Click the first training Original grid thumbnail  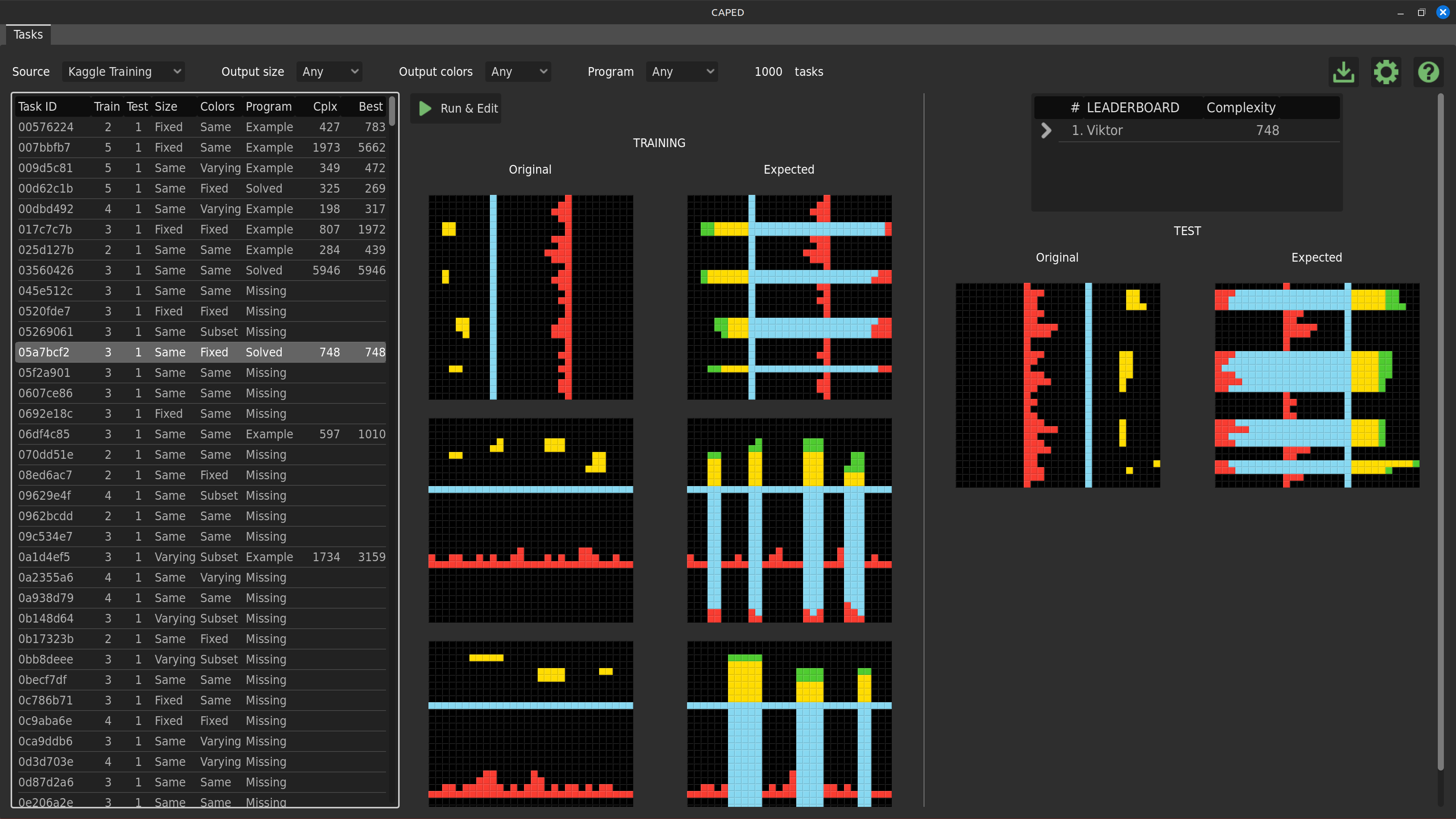(530, 297)
